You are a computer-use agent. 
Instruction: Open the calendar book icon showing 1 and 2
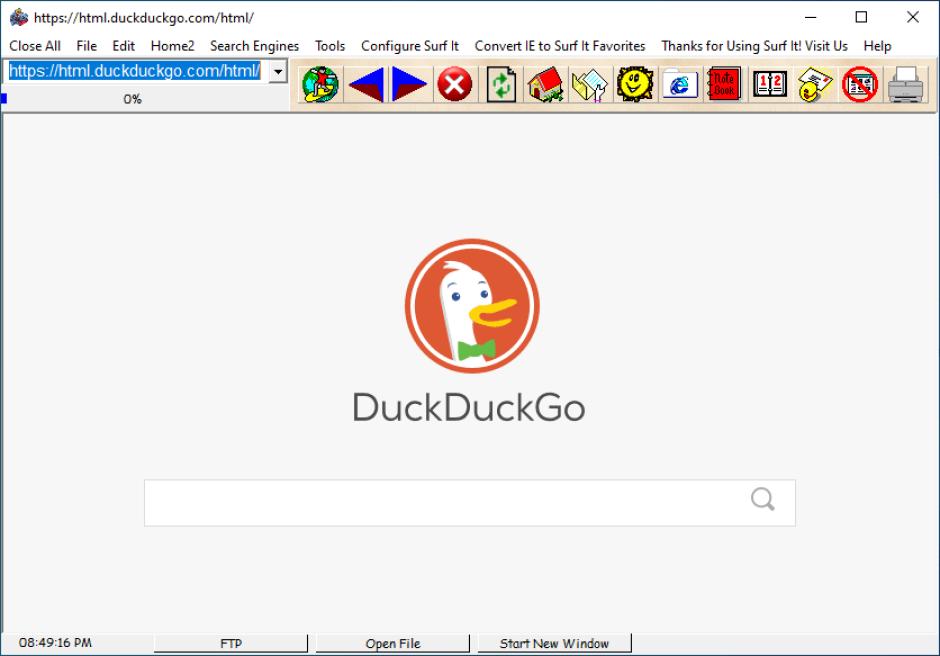(770, 85)
